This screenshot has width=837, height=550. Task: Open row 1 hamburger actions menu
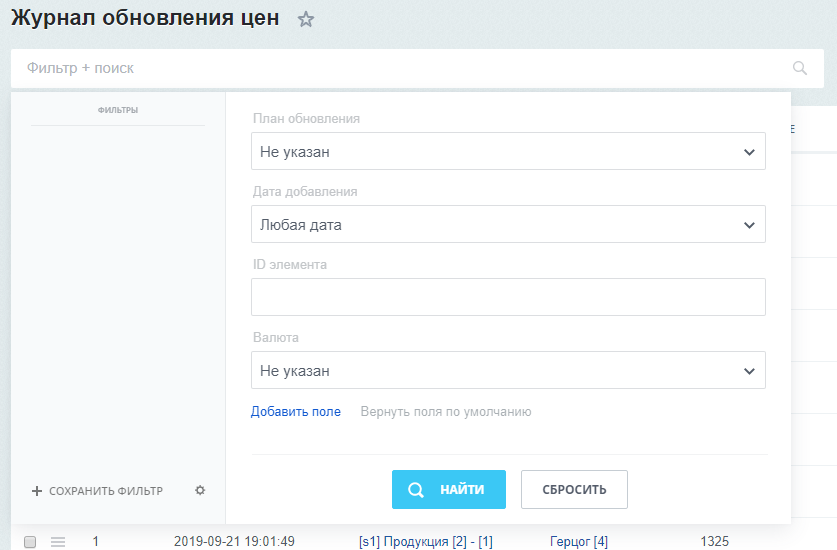click(58, 541)
